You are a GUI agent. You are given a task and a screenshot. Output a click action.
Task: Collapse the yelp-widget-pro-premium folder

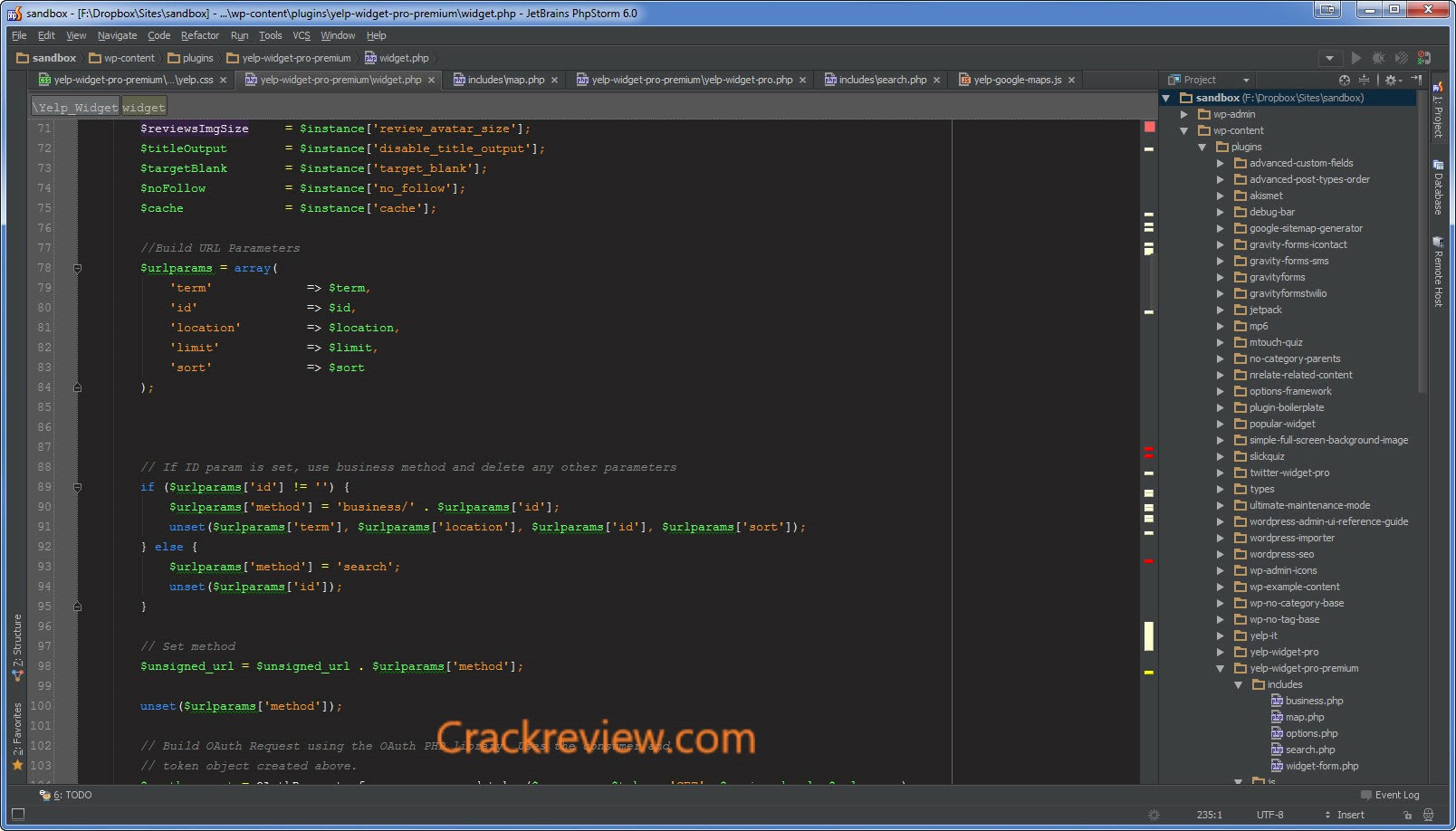point(1220,668)
